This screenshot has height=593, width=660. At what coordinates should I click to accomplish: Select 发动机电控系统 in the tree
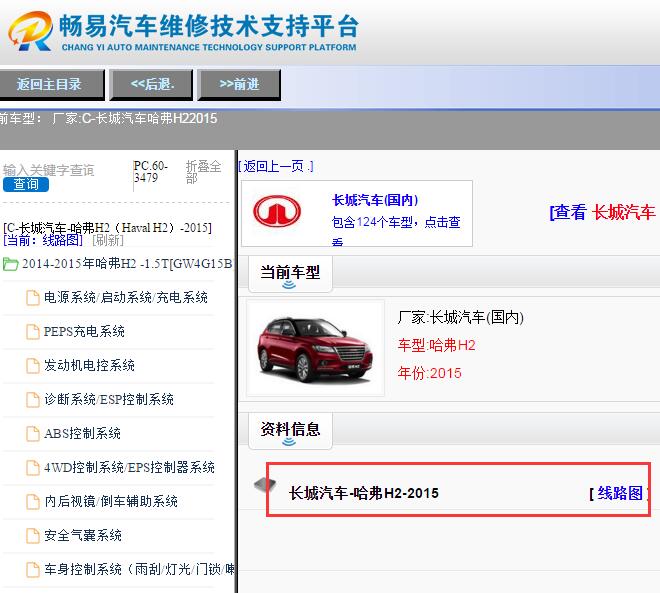click(x=89, y=365)
